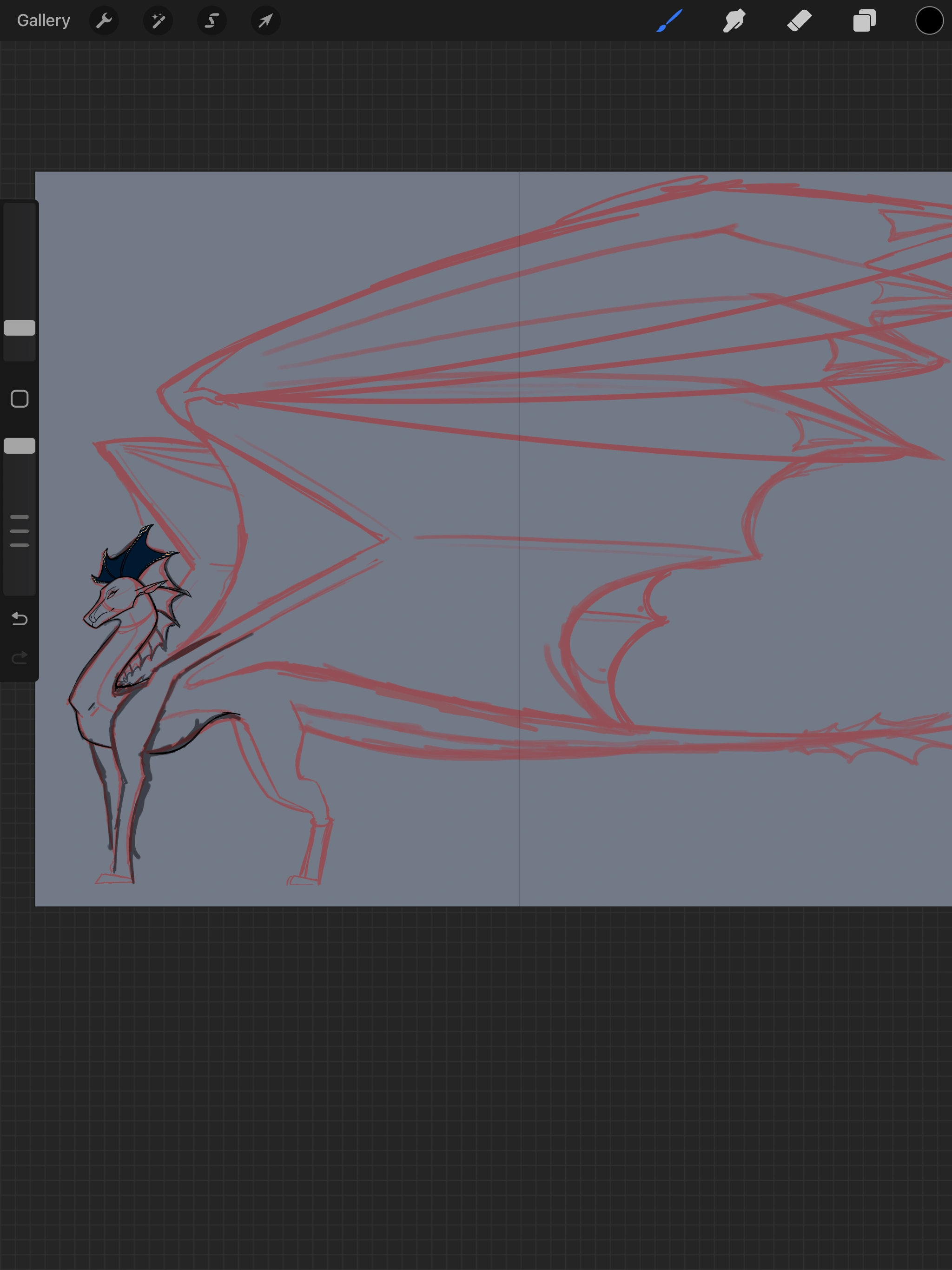Select the Transform arrow tool
Screen dimensions: 952x1270
click(264, 20)
